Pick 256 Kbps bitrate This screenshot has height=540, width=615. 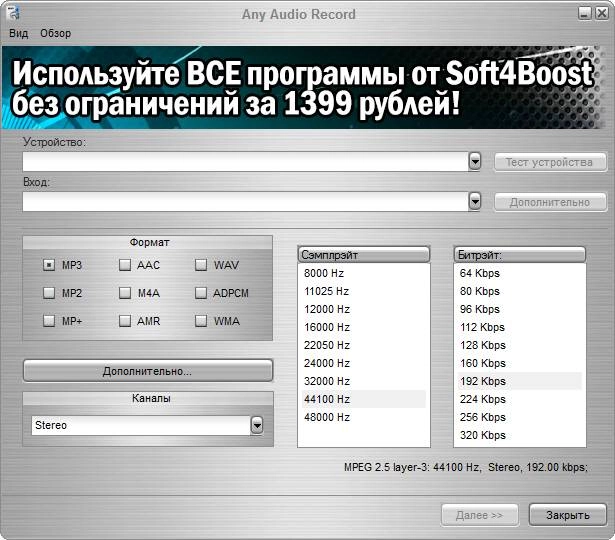[x=519, y=417]
